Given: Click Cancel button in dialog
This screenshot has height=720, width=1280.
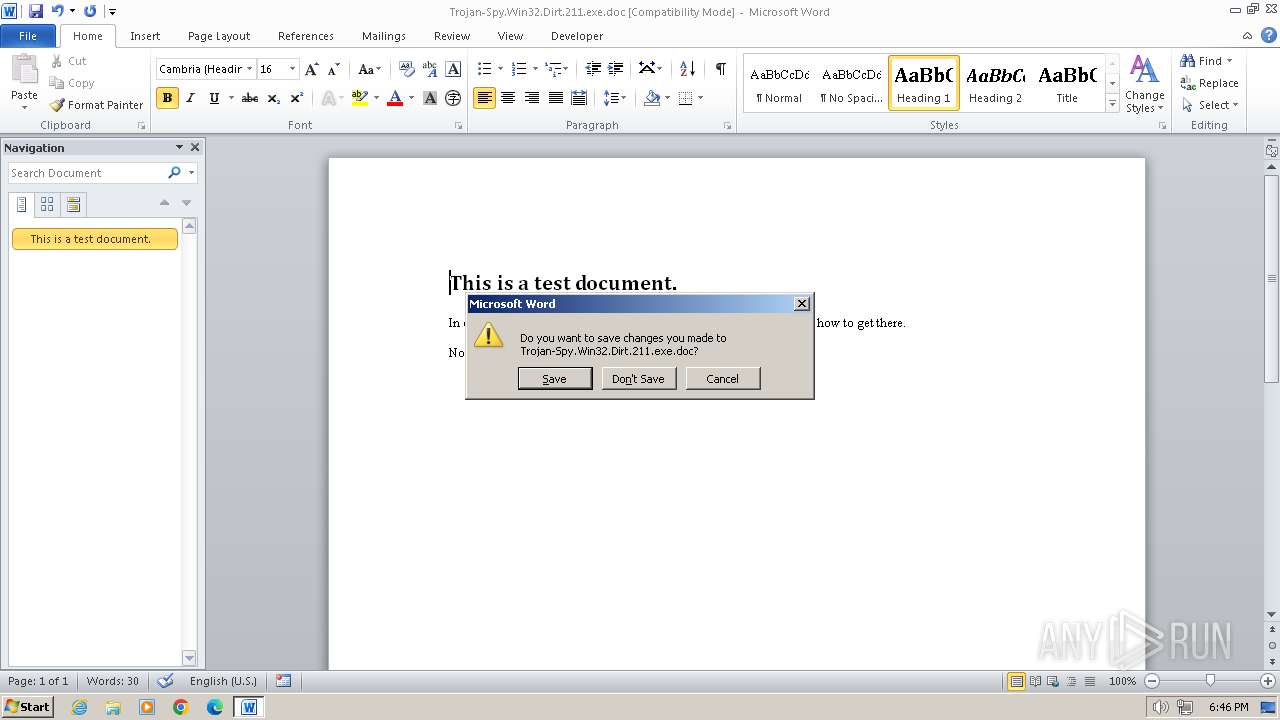Looking at the screenshot, I should coord(722,379).
